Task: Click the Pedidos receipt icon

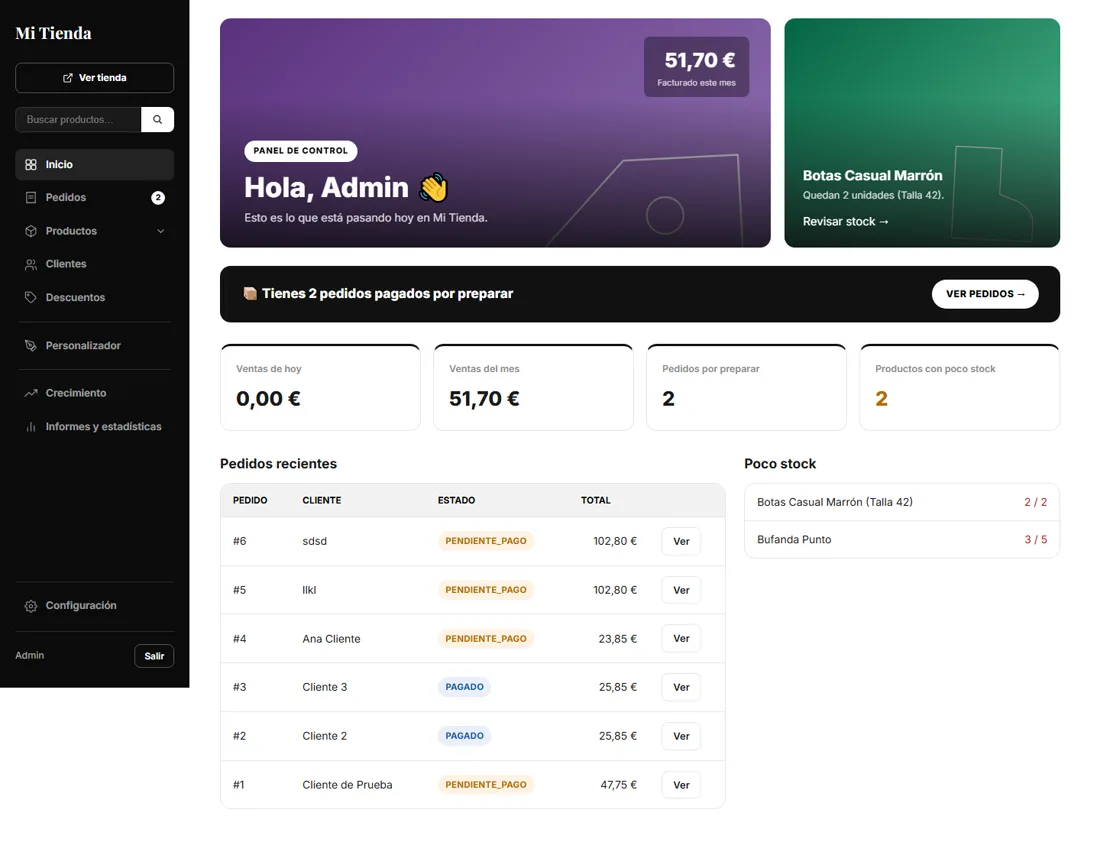Action: pyautogui.click(x=31, y=198)
